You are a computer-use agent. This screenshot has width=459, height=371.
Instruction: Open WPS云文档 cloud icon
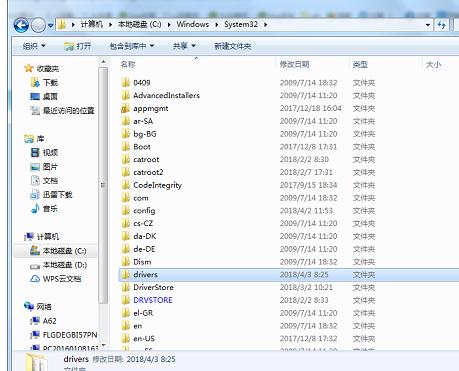35,279
